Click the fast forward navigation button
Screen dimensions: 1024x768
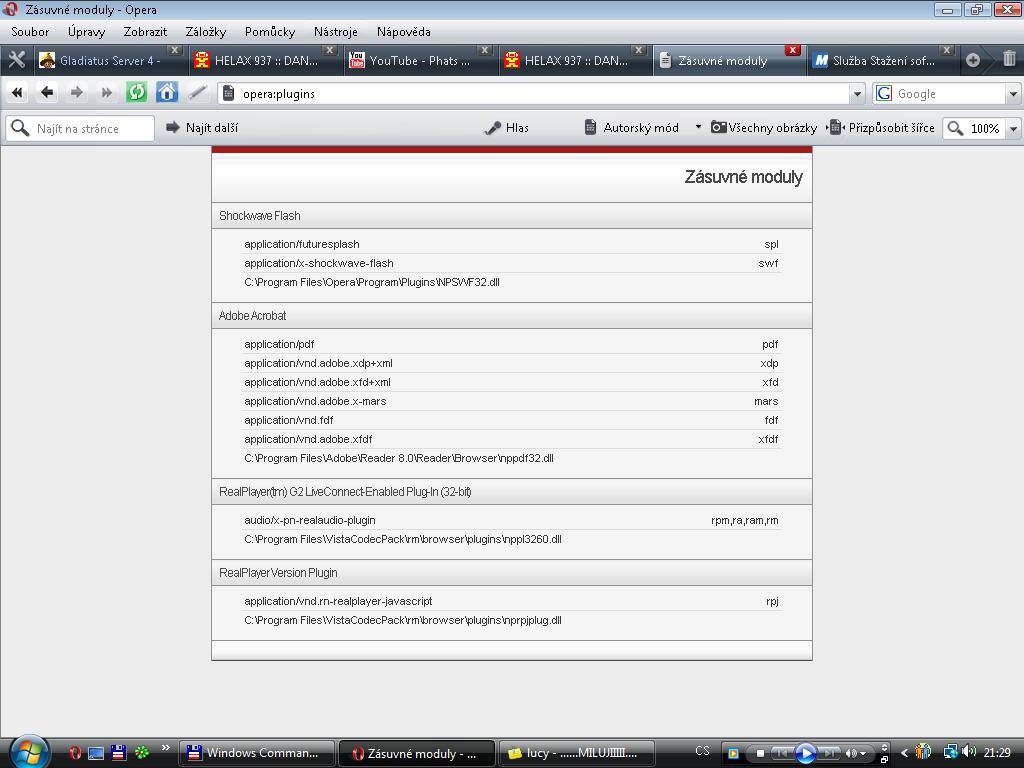click(106, 93)
